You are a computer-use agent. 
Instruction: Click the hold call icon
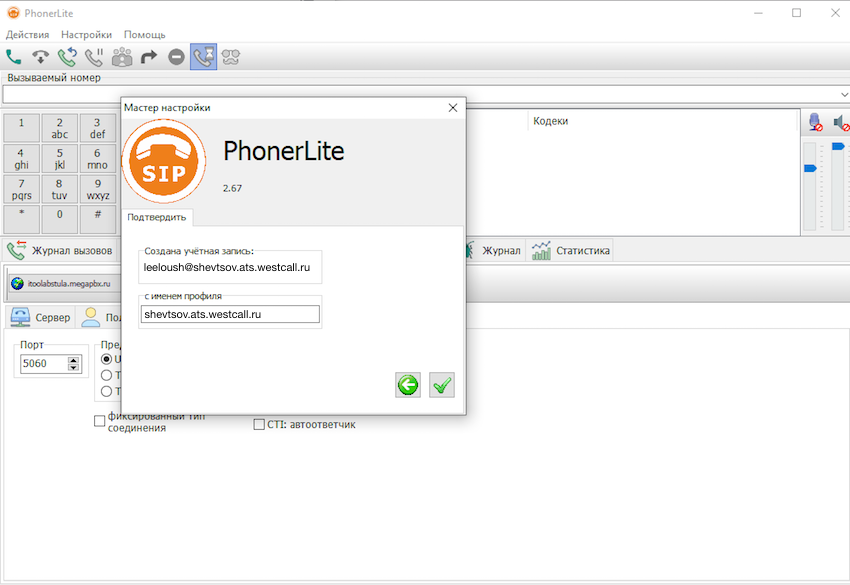point(94,56)
